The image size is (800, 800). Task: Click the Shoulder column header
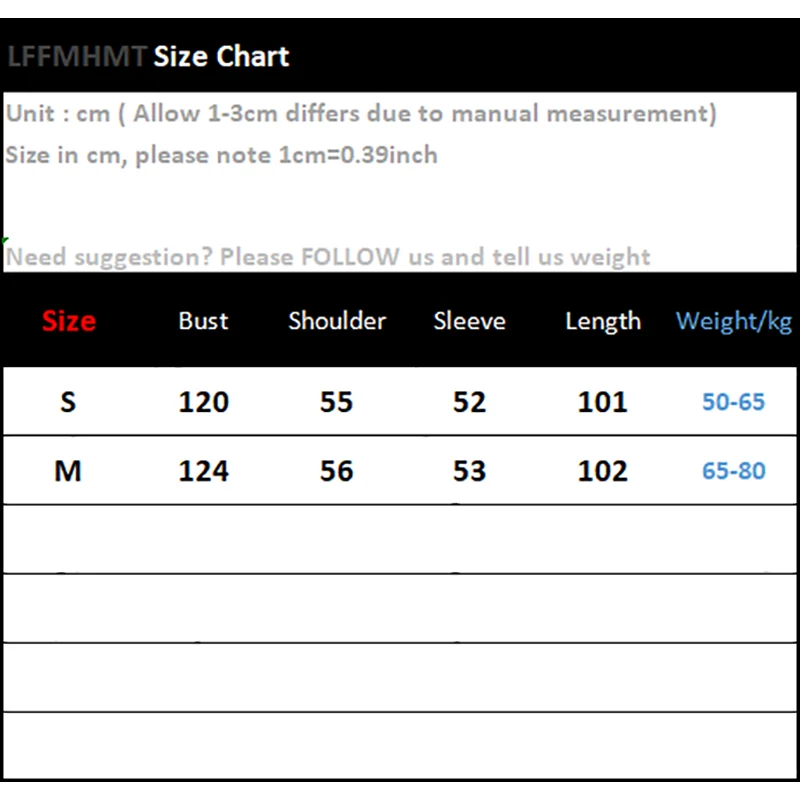(x=337, y=321)
